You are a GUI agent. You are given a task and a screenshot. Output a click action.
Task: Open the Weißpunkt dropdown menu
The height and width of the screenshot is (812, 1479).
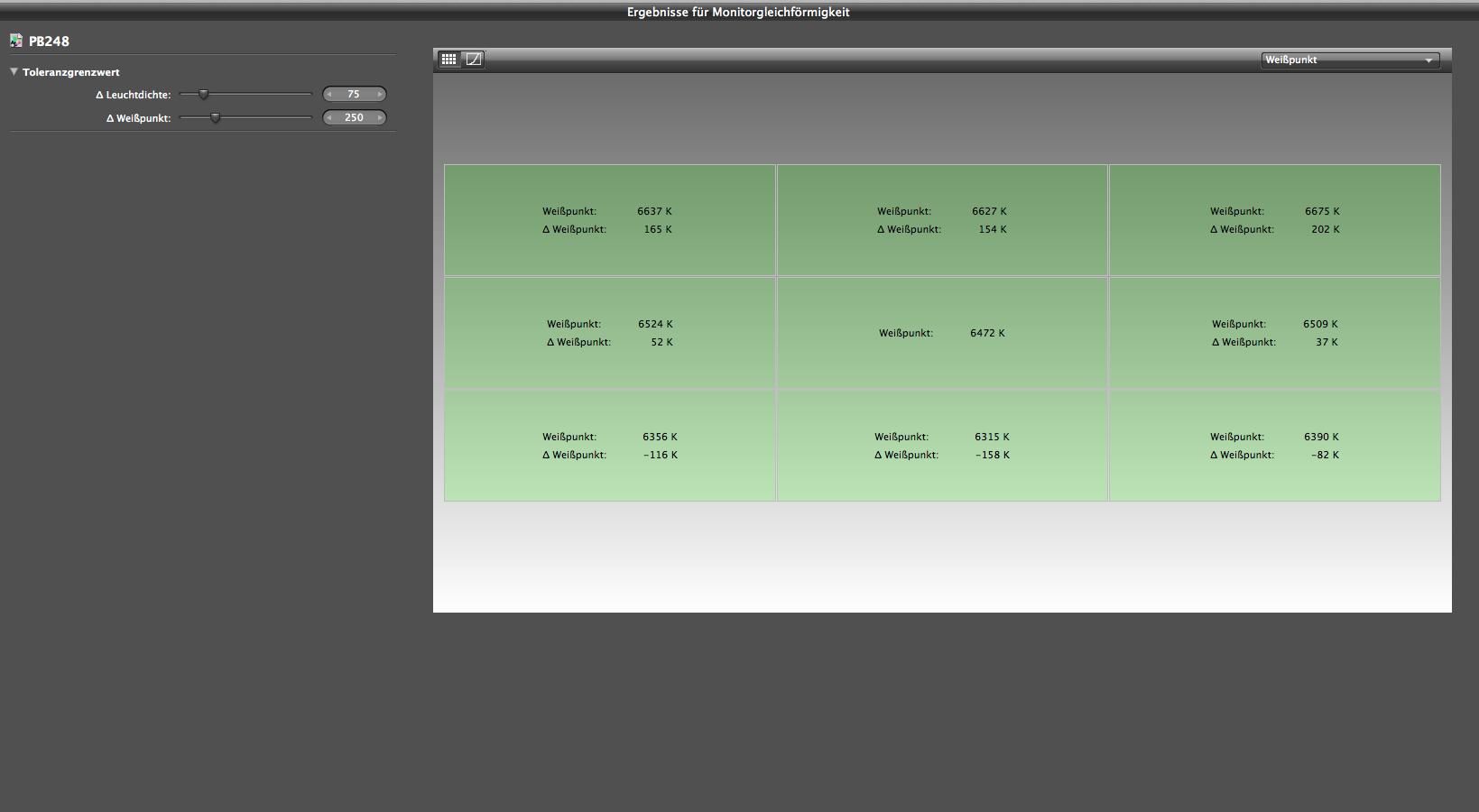[x=1349, y=60]
